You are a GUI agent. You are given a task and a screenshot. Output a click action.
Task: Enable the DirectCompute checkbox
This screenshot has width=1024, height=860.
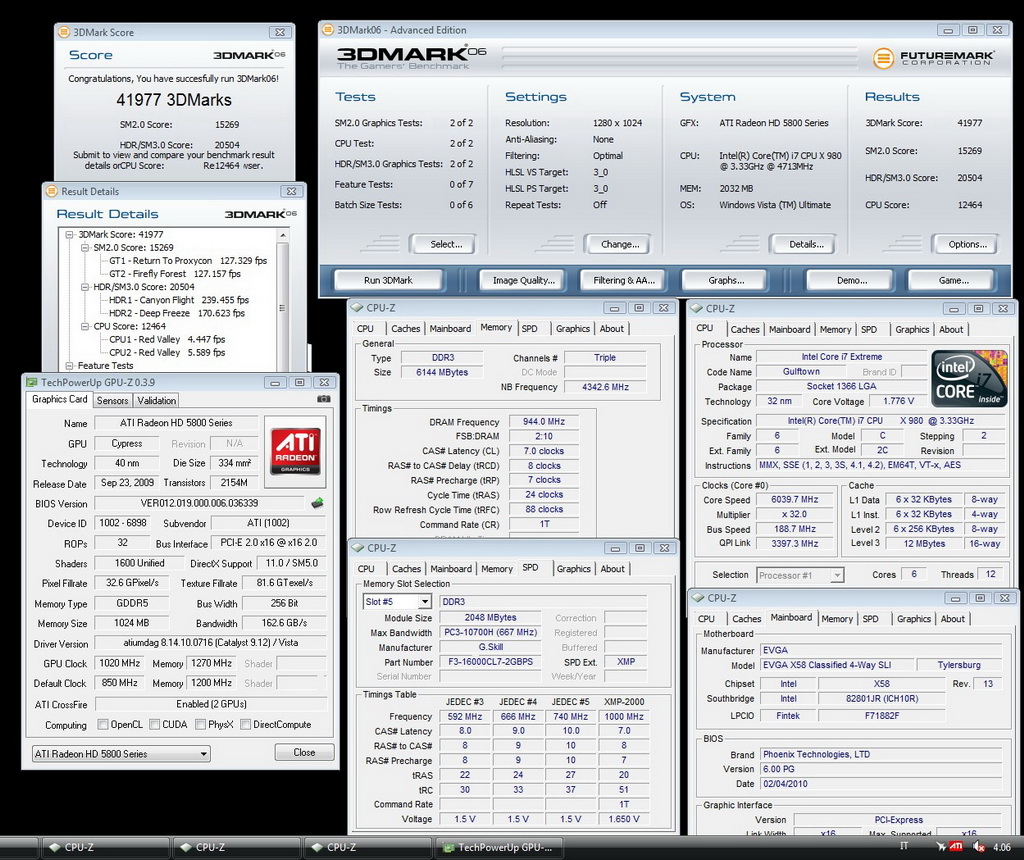(x=246, y=724)
